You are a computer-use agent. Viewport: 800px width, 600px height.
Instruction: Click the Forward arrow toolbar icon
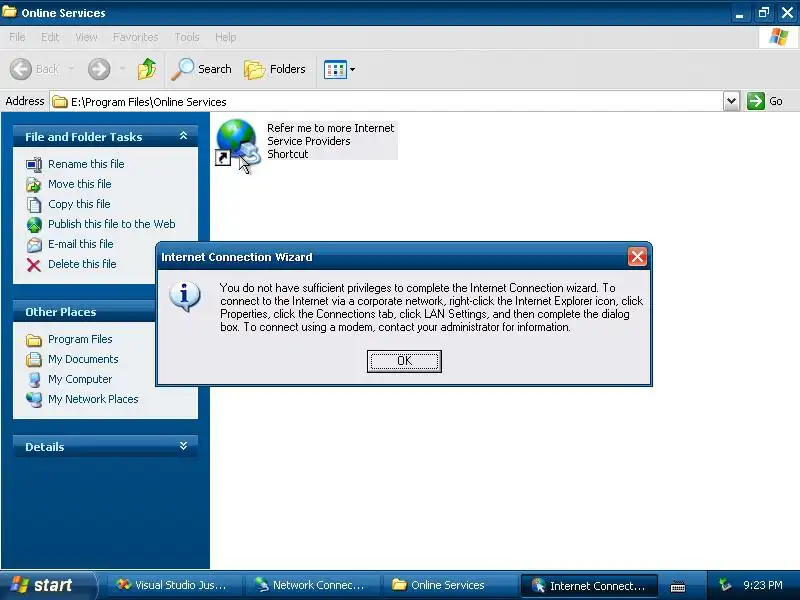(x=99, y=69)
